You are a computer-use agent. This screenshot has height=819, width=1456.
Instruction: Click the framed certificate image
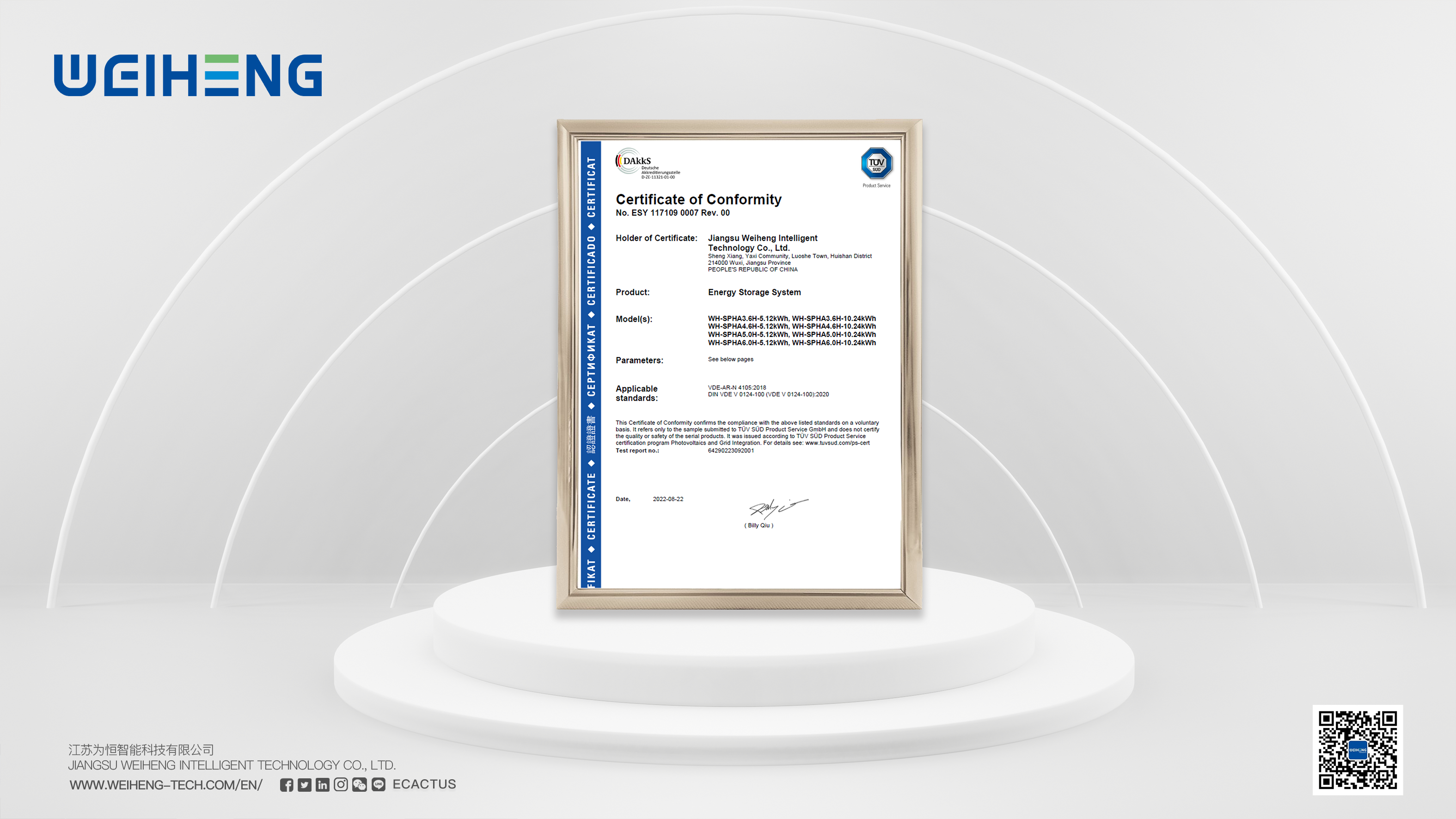click(739, 365)
